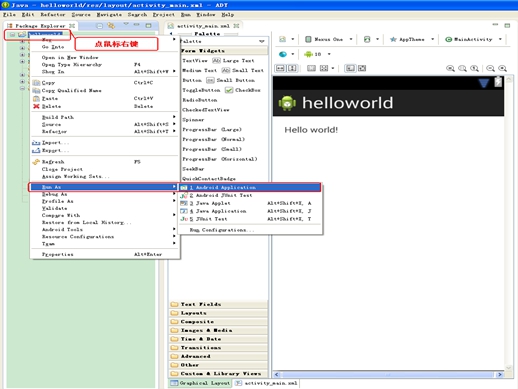This screenshot has width=518, height=389.
Task: Toggle fill height layout button
Action: (292, 68)
